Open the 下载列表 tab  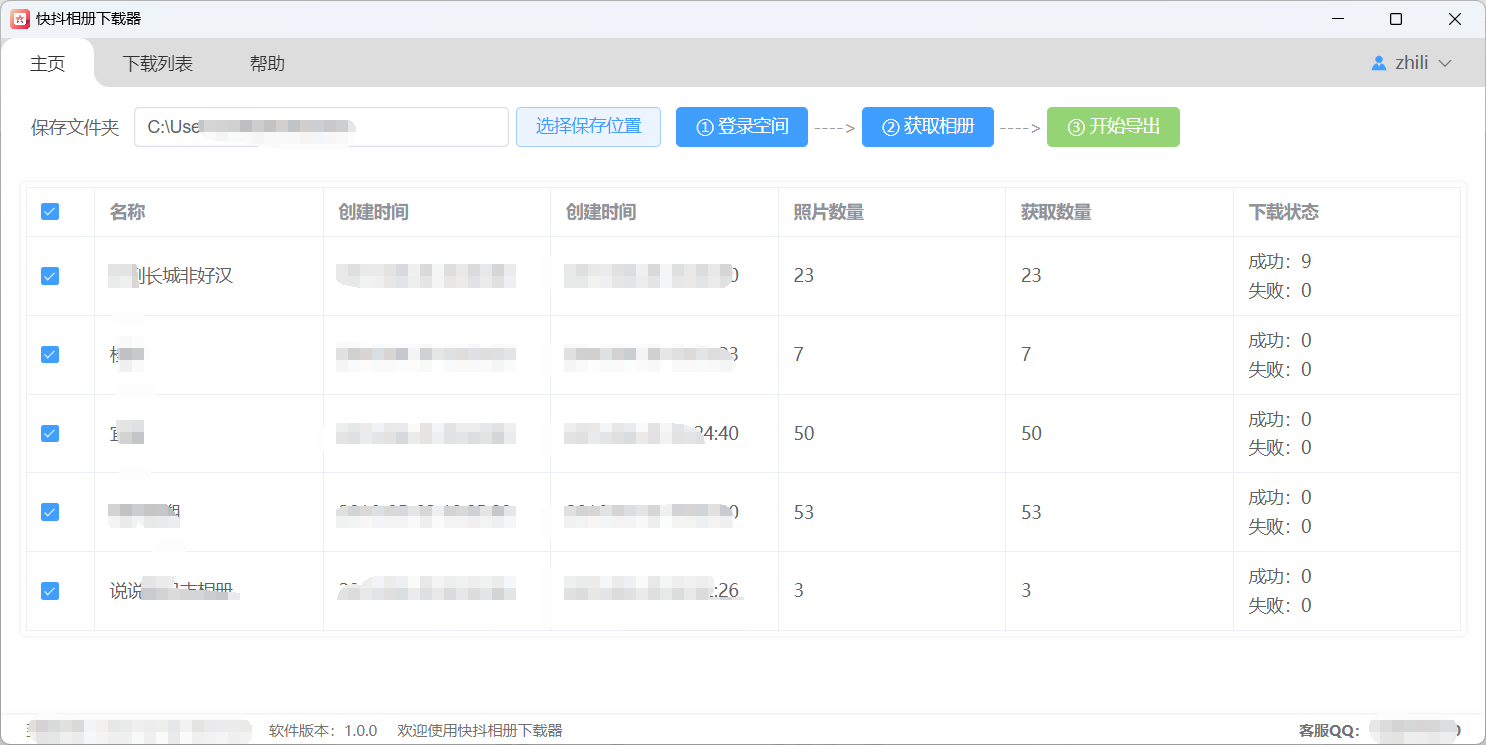click(158, 64)
